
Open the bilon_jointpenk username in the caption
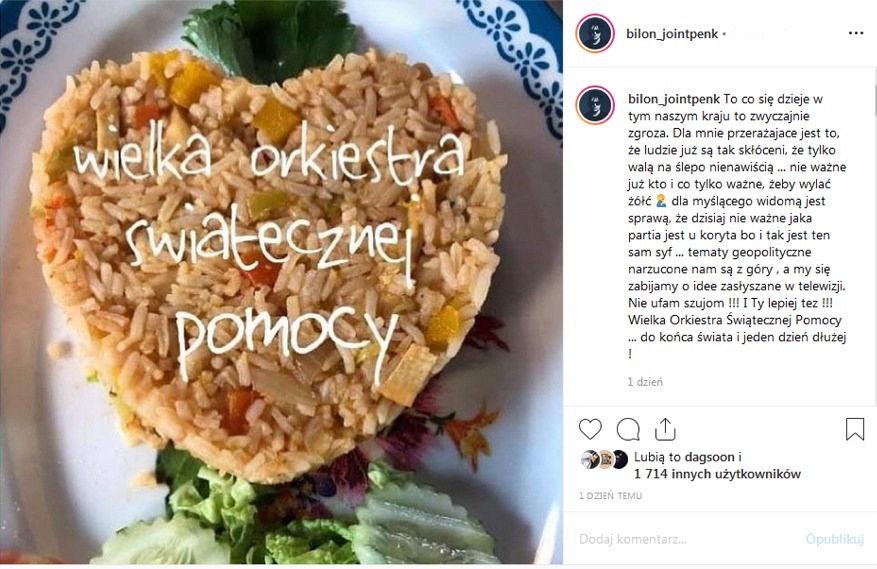(674, 99)
